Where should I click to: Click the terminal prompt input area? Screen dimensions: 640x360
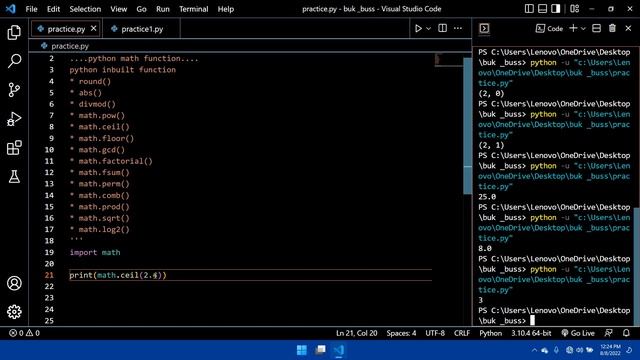532,320
